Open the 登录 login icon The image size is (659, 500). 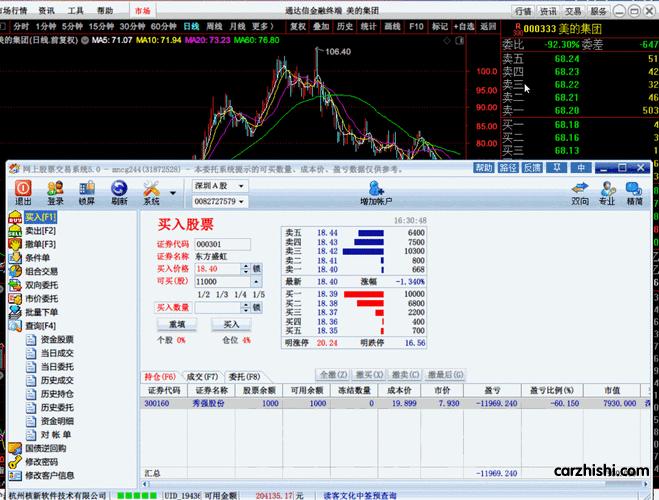(55, 192)
